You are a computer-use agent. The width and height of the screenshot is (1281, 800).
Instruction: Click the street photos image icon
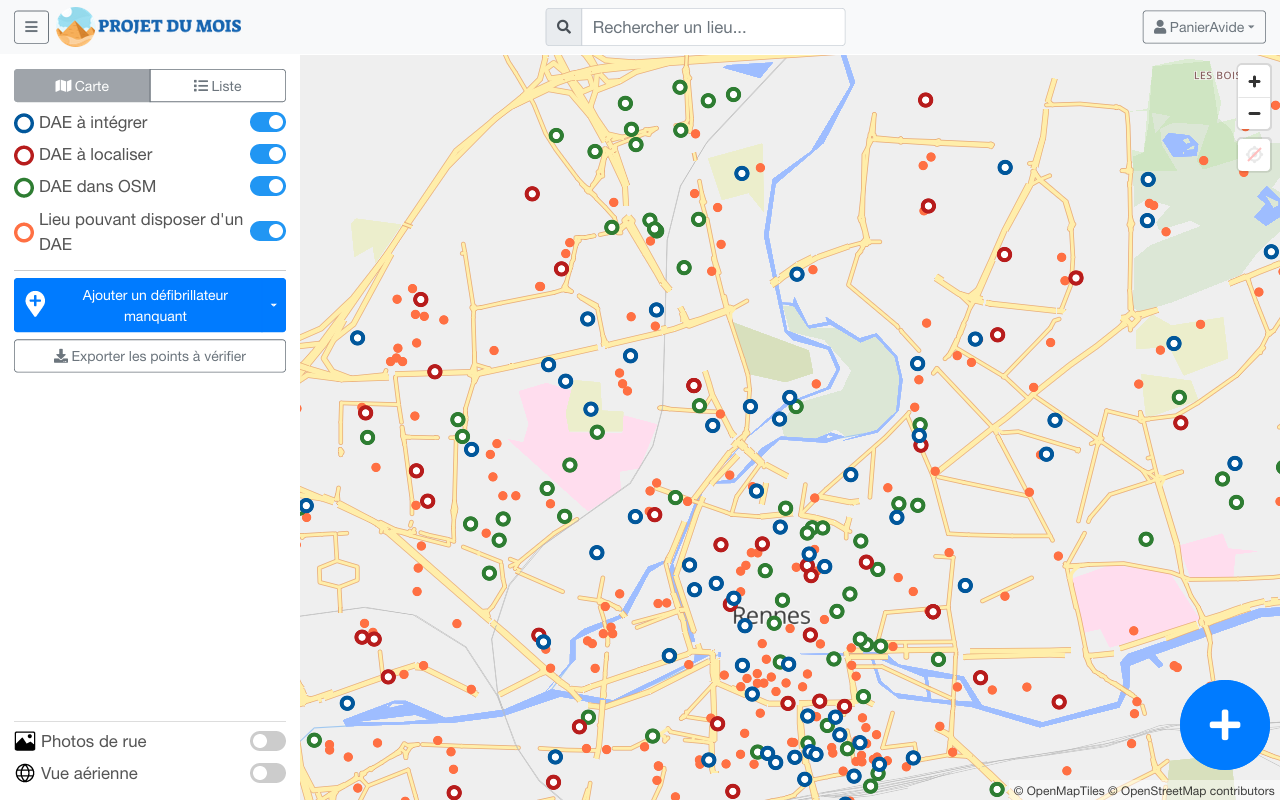point(25,741)
